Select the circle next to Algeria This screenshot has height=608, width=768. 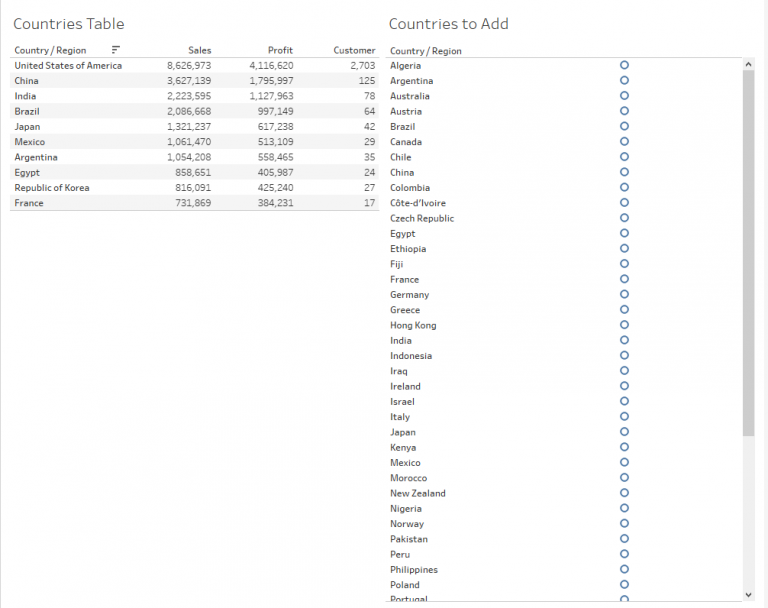[x=624, y=65]
